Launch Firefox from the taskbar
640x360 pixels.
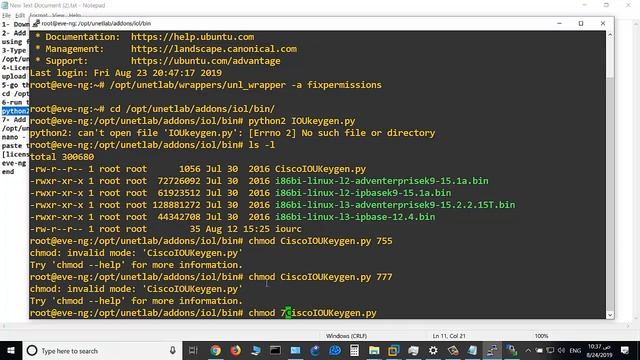coord(236,351)
